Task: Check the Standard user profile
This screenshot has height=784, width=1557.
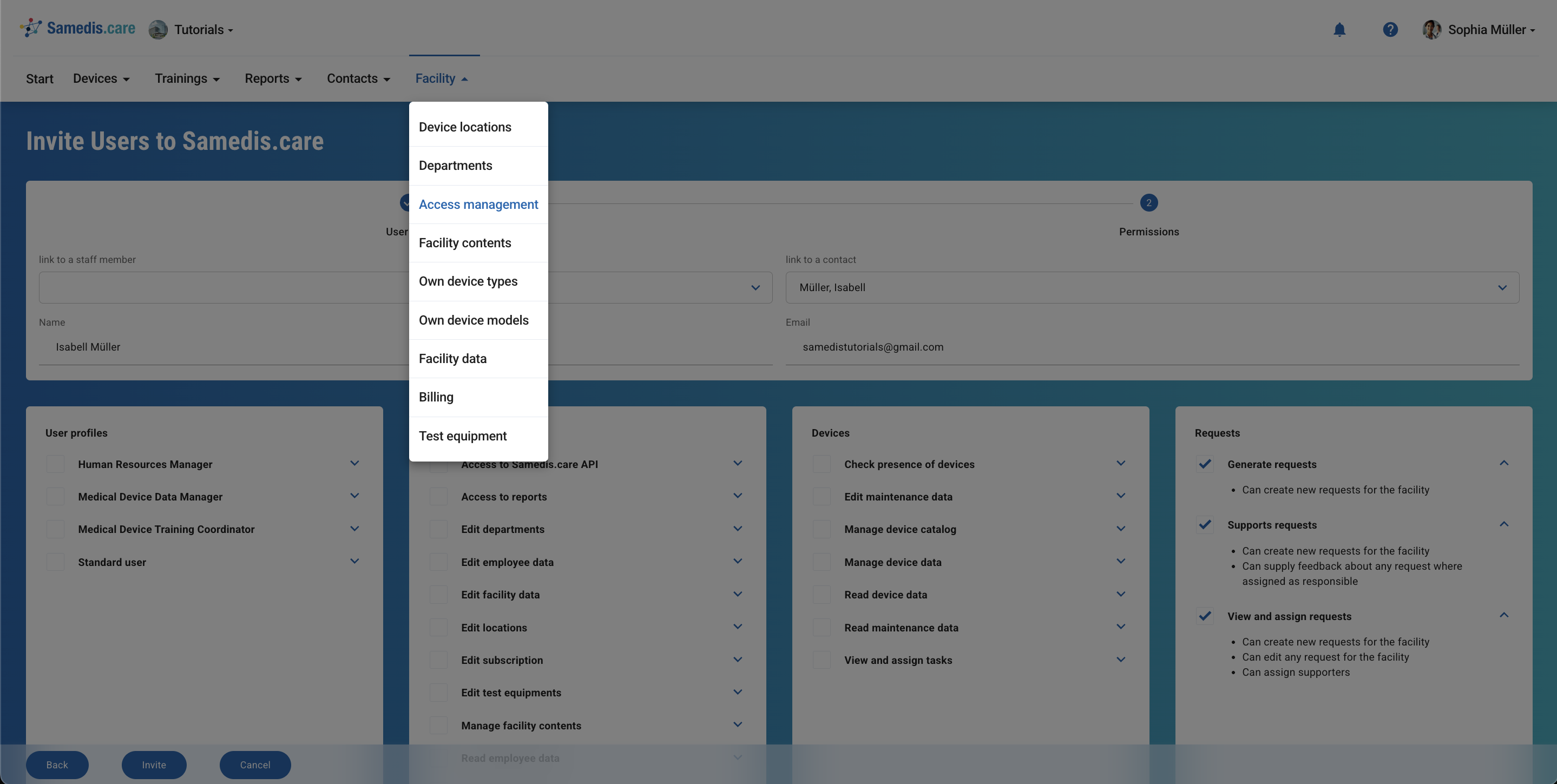Action: [55, 562]
